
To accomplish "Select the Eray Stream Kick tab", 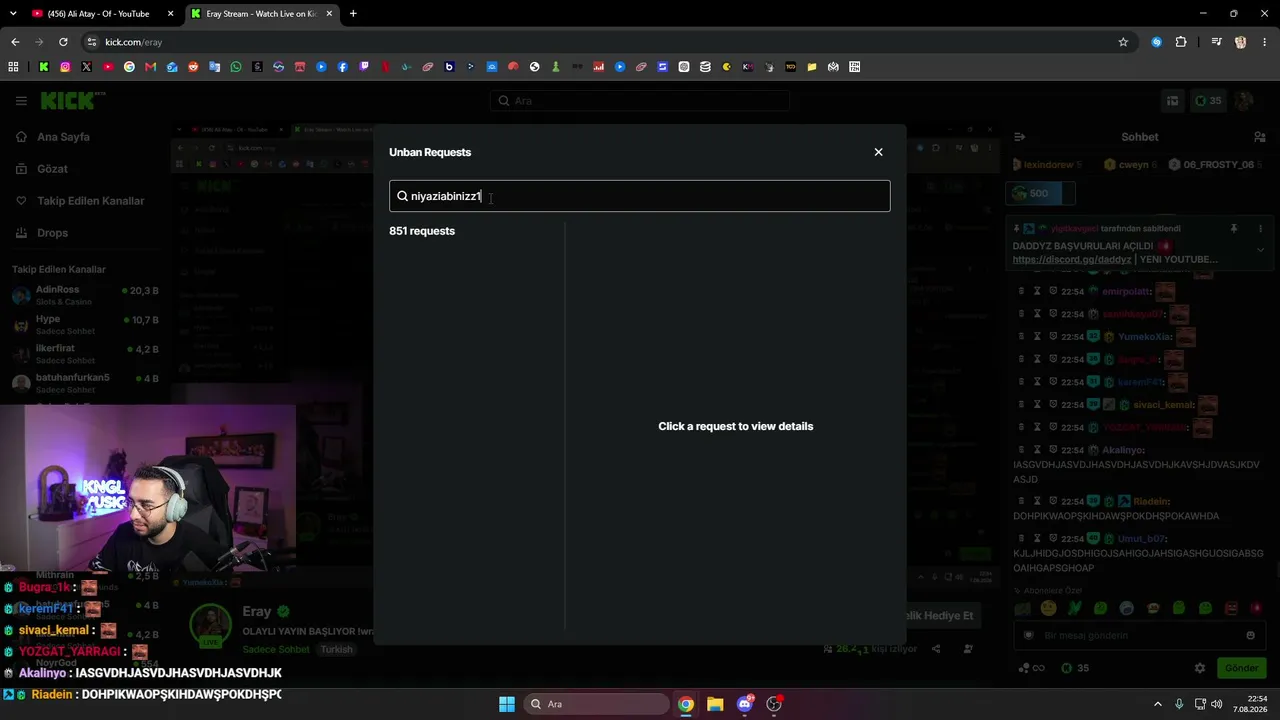I will coord(261,14).
